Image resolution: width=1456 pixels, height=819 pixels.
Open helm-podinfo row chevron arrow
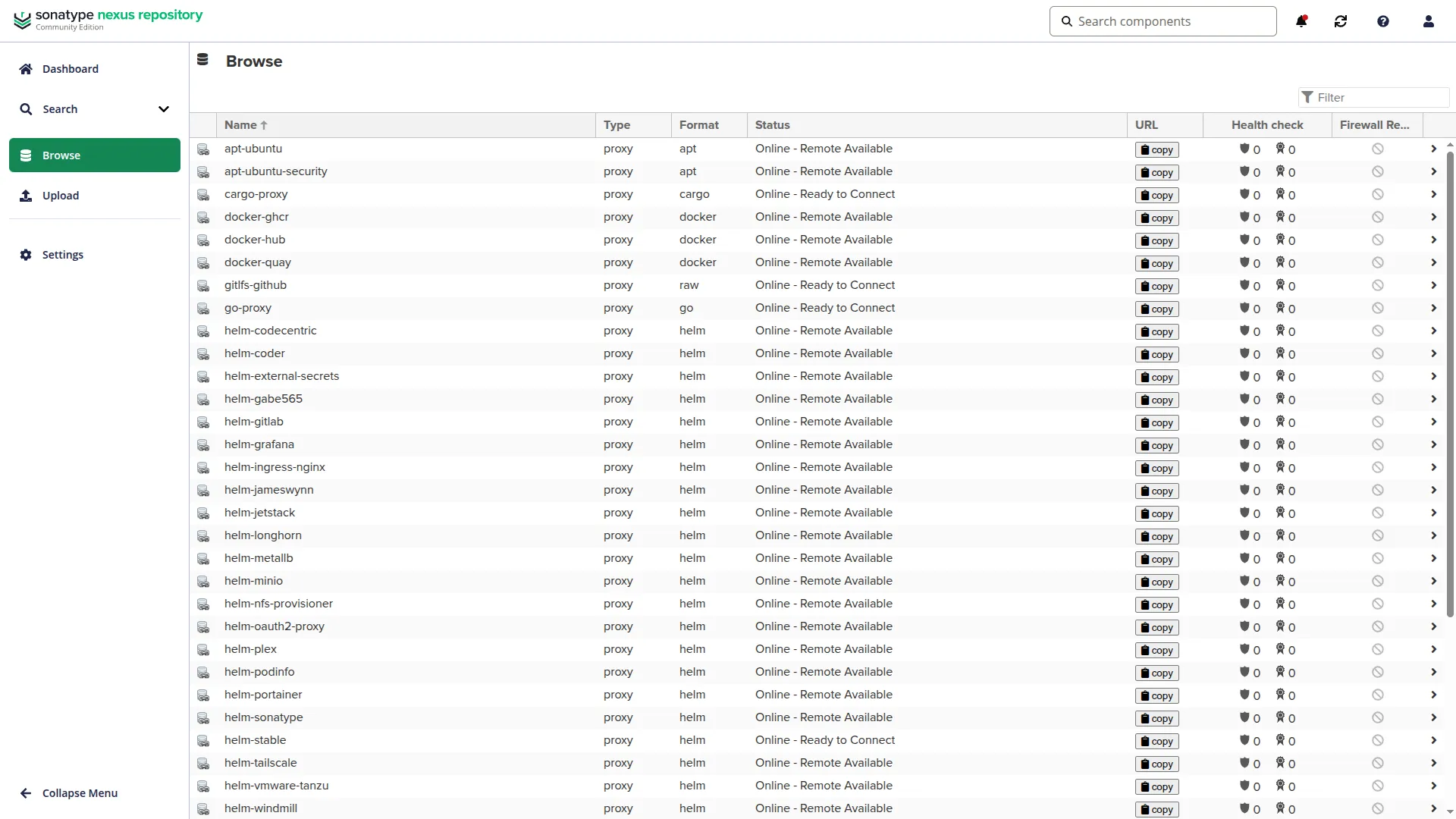1433,672
